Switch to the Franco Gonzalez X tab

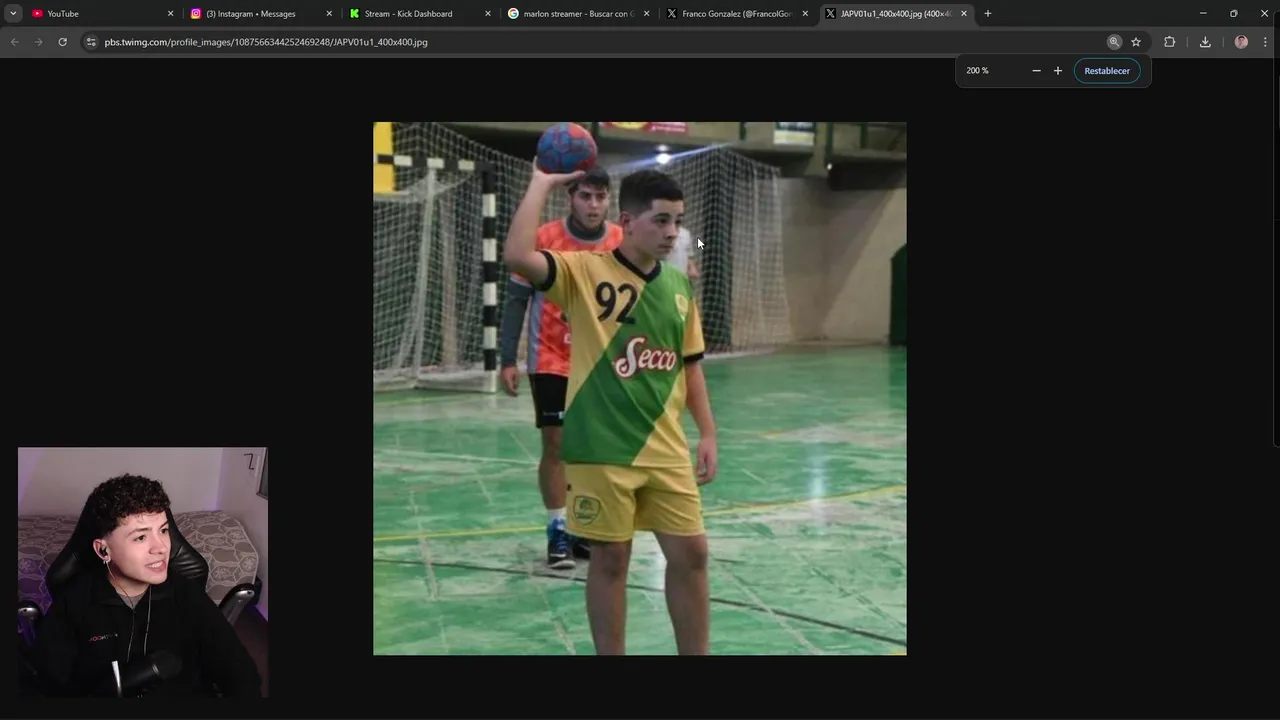(737, 13)
